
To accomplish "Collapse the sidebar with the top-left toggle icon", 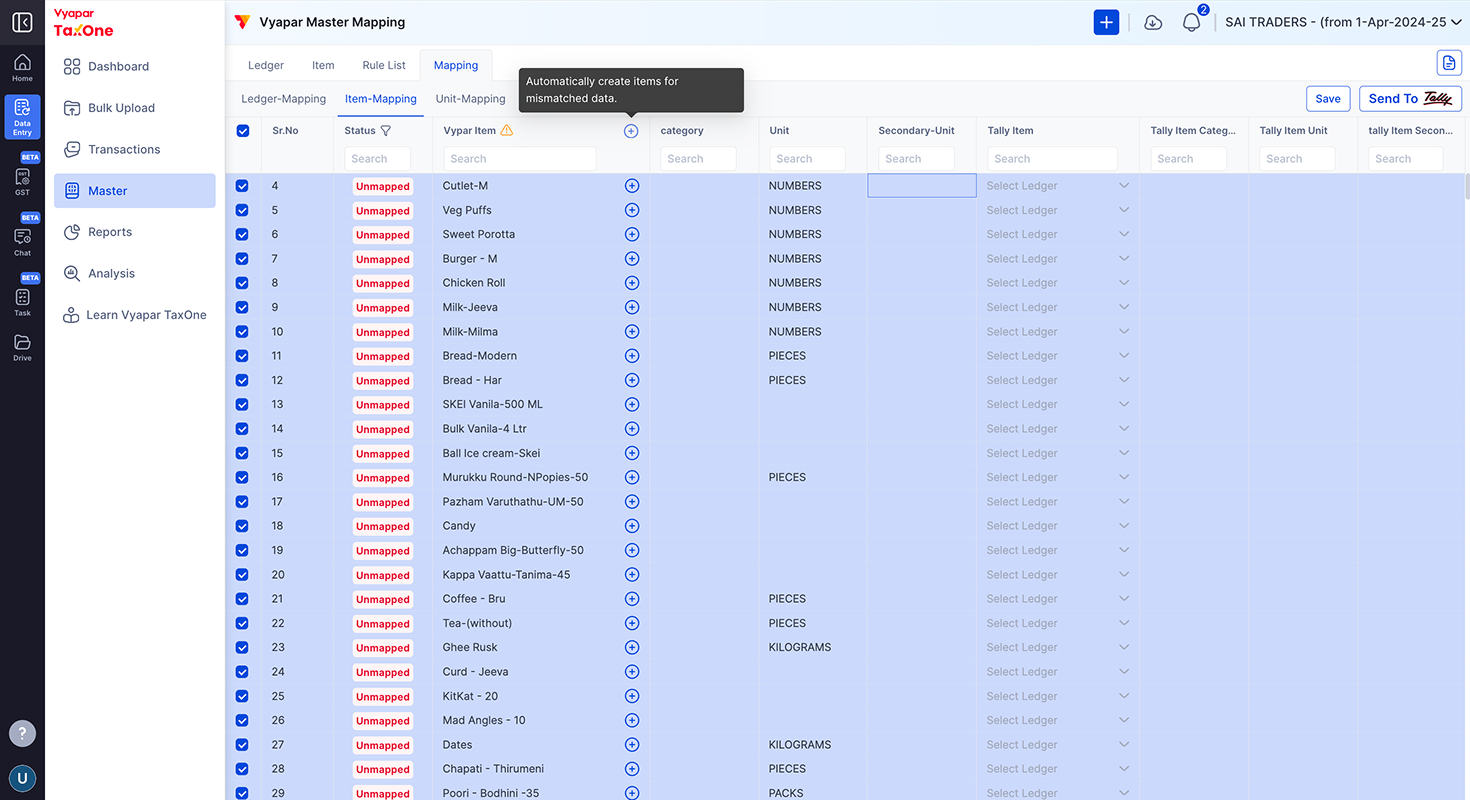I will click(x=22, y=22).
